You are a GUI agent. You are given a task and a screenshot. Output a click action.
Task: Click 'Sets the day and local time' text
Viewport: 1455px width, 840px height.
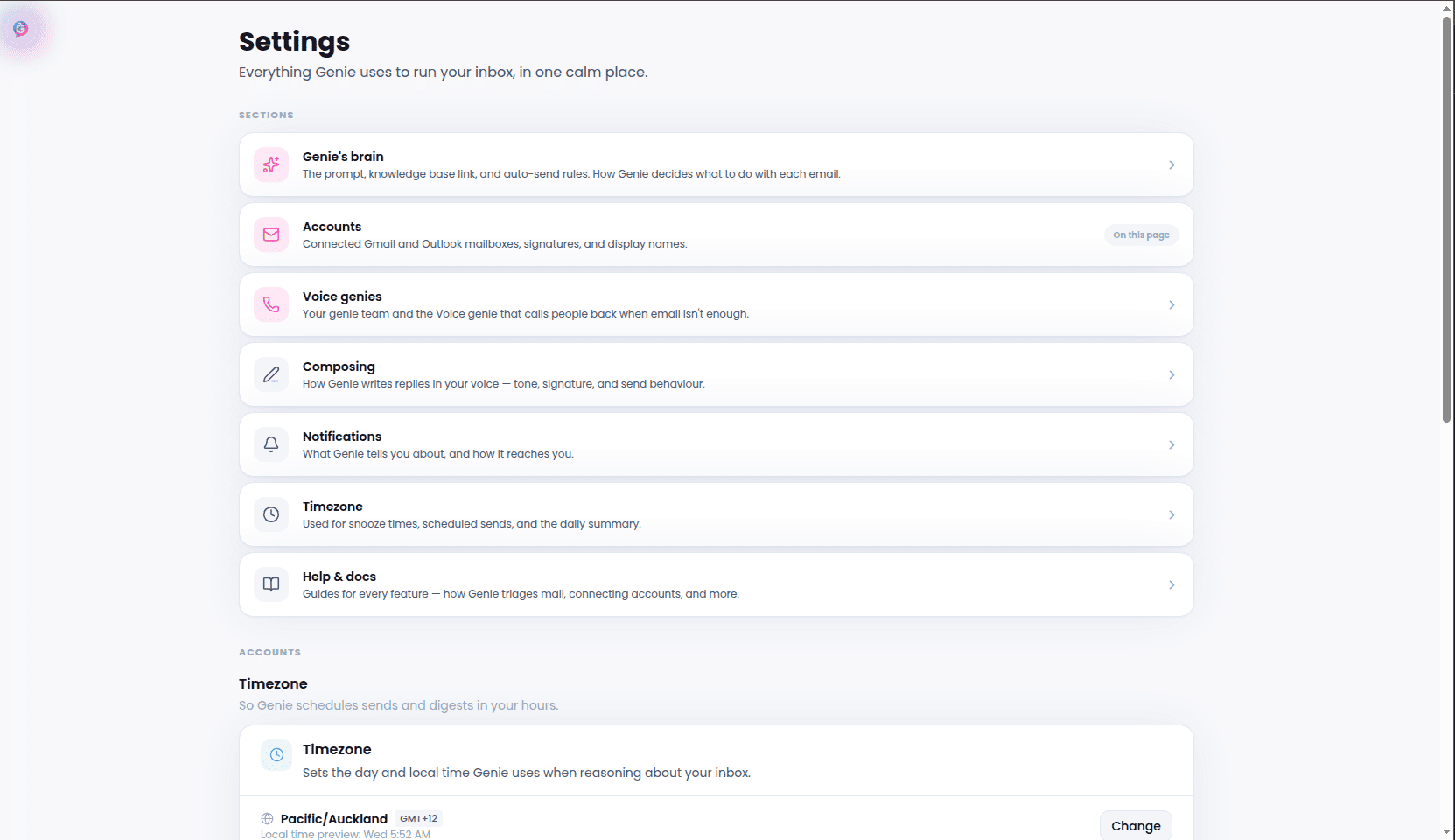click(527, 773)
